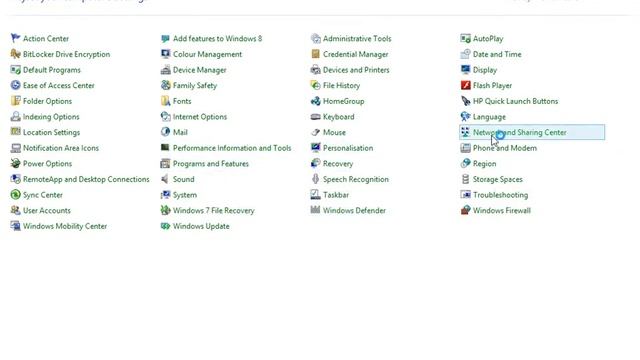Click the Device Manager icon
This screenshot has height=360, width=640.
click(x=165, y=70)
